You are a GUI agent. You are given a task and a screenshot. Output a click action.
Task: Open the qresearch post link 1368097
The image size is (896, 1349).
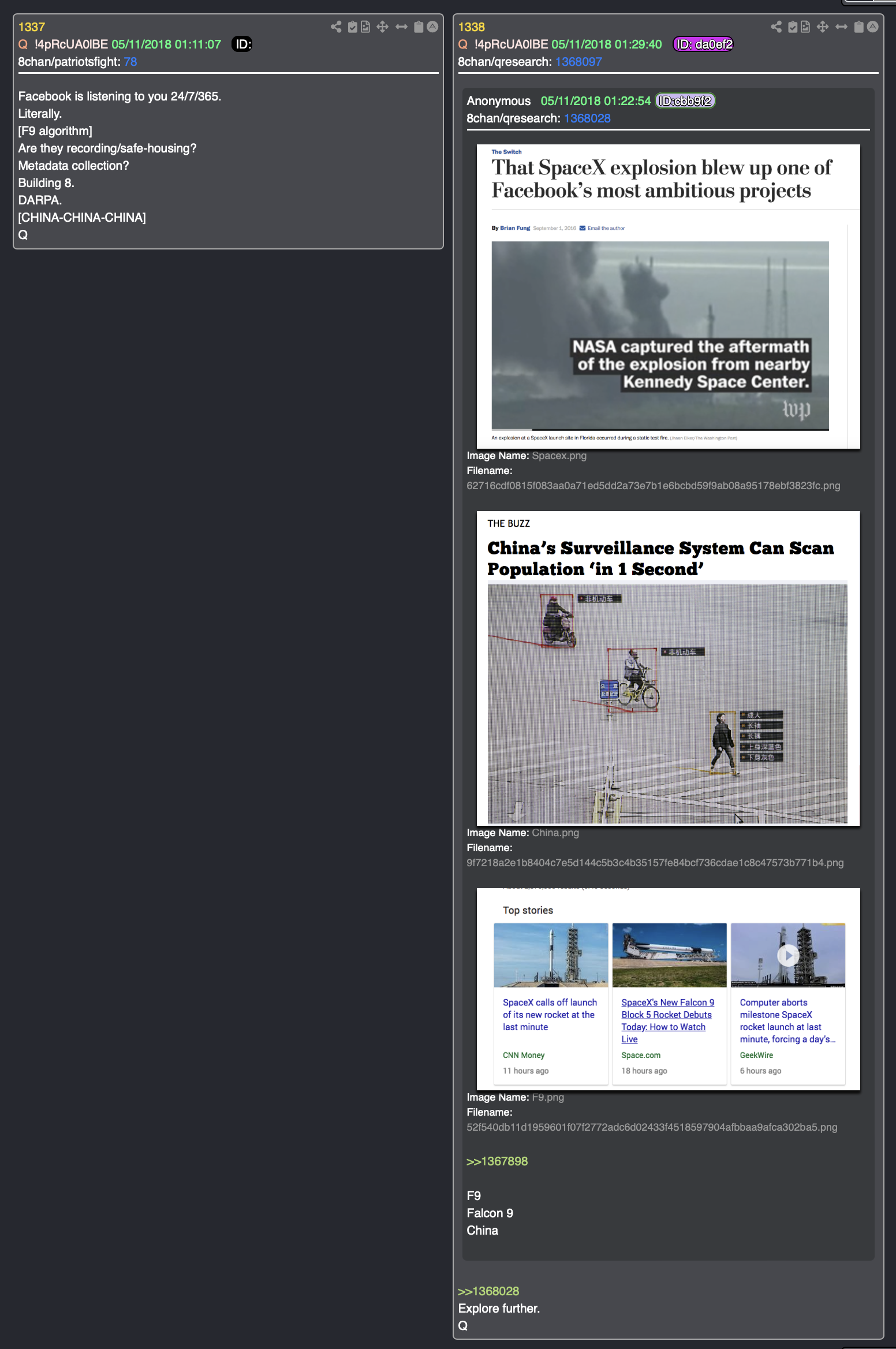(x=578, y=62)
